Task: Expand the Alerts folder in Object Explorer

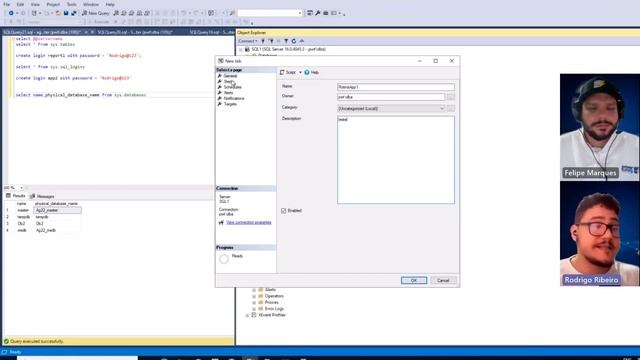Action: [254, 290]
